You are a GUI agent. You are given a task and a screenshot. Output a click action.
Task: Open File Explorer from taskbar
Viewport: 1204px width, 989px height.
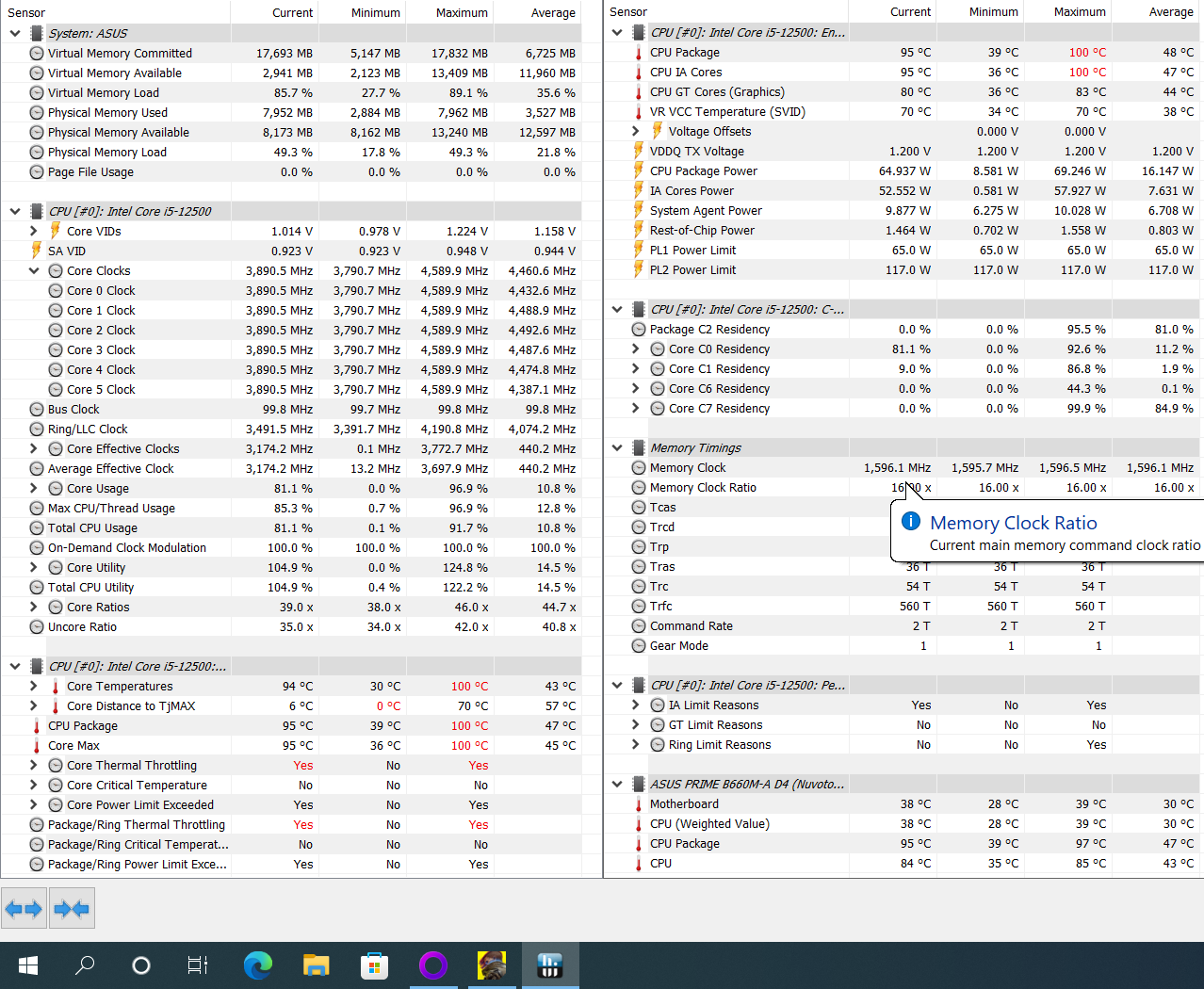(x=316, y=965)
